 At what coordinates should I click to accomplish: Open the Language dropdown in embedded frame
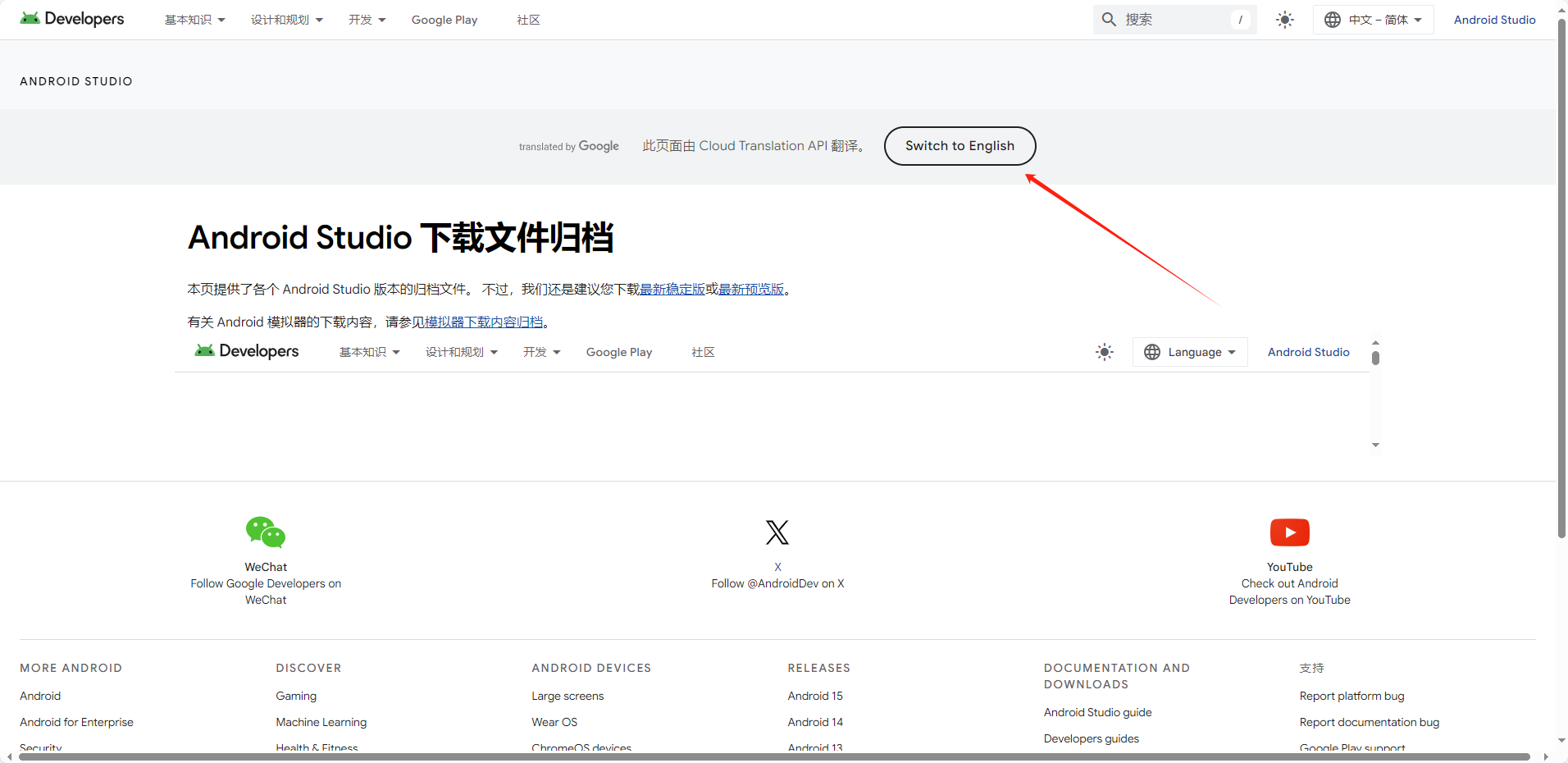[x=1190, y=352]
